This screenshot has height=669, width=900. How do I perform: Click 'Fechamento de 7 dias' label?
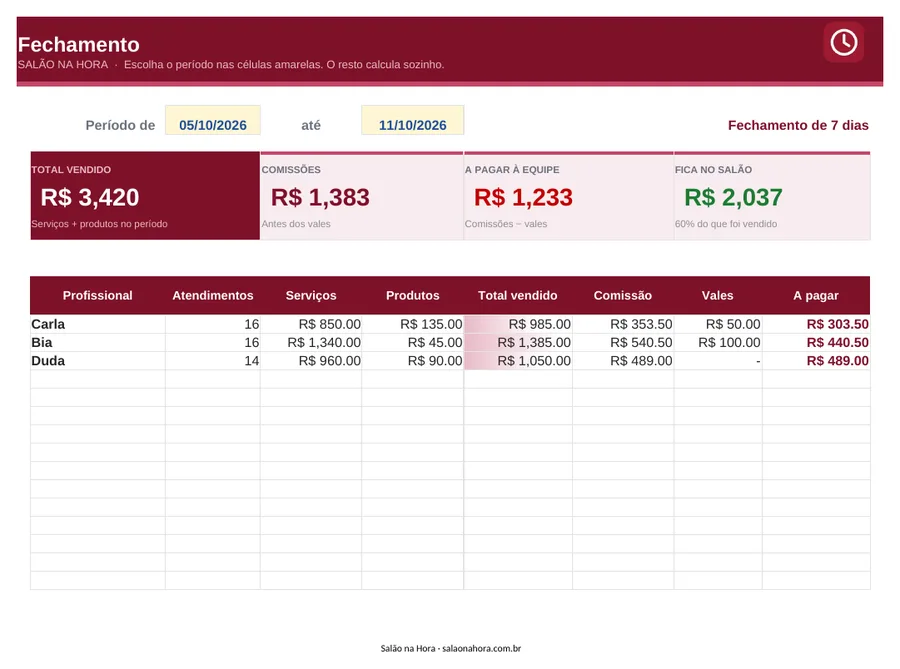pyautogui.click(x=798, y=125)
